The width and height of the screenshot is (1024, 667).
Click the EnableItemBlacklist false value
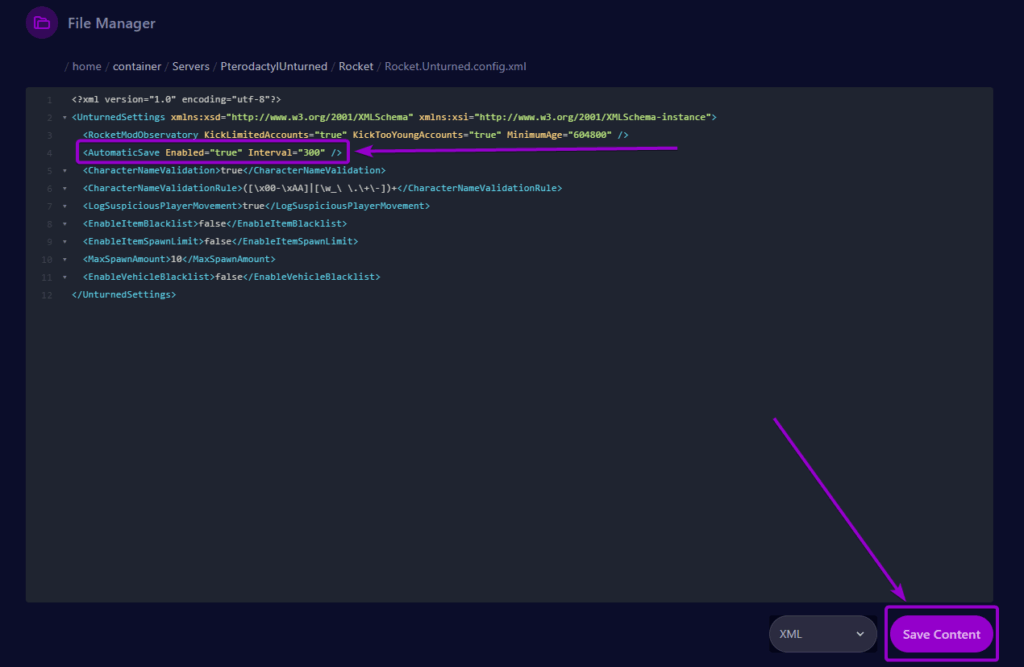[212, 223]
